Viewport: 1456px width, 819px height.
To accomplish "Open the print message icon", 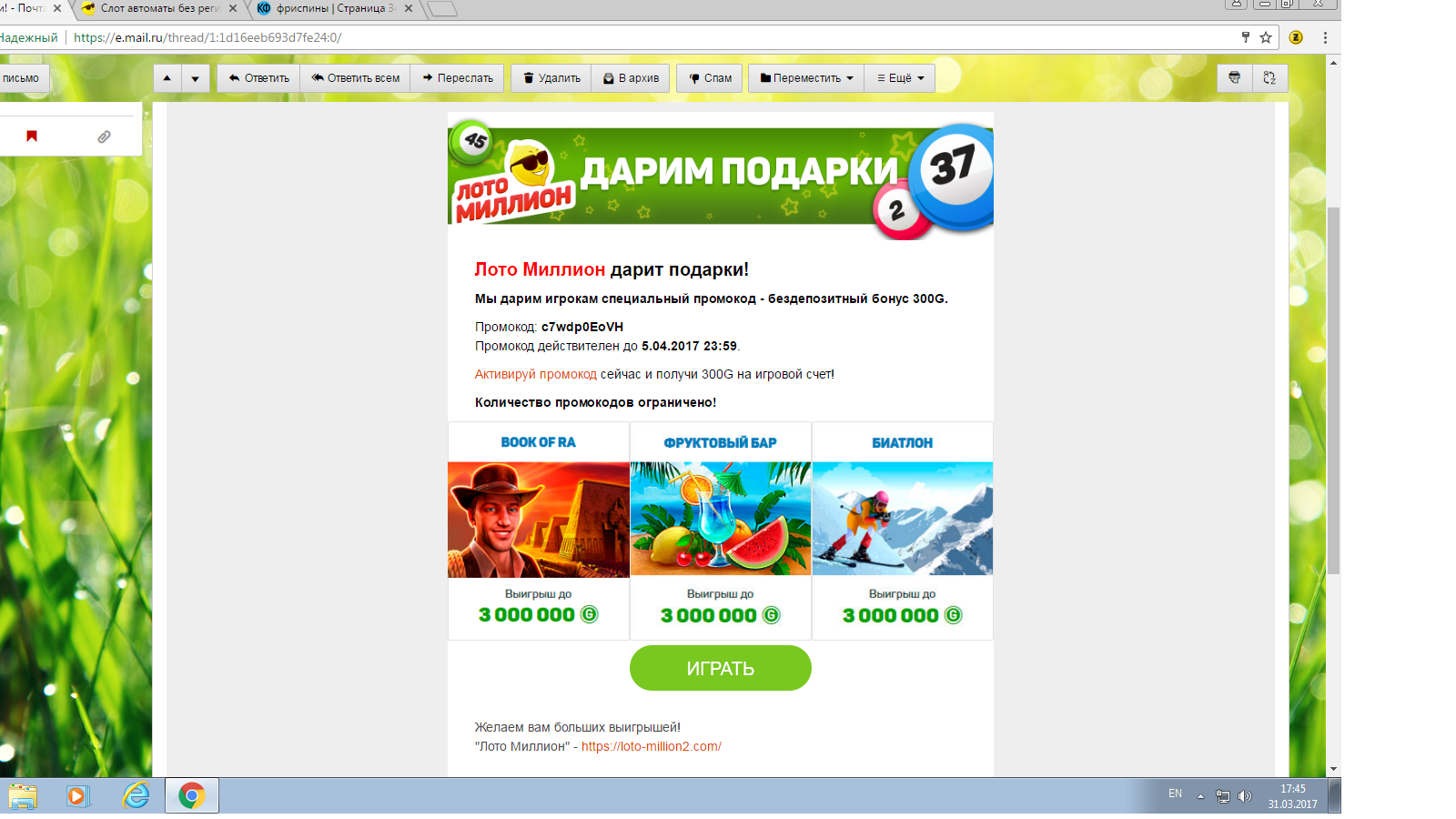I will (x=1234, y=78).
